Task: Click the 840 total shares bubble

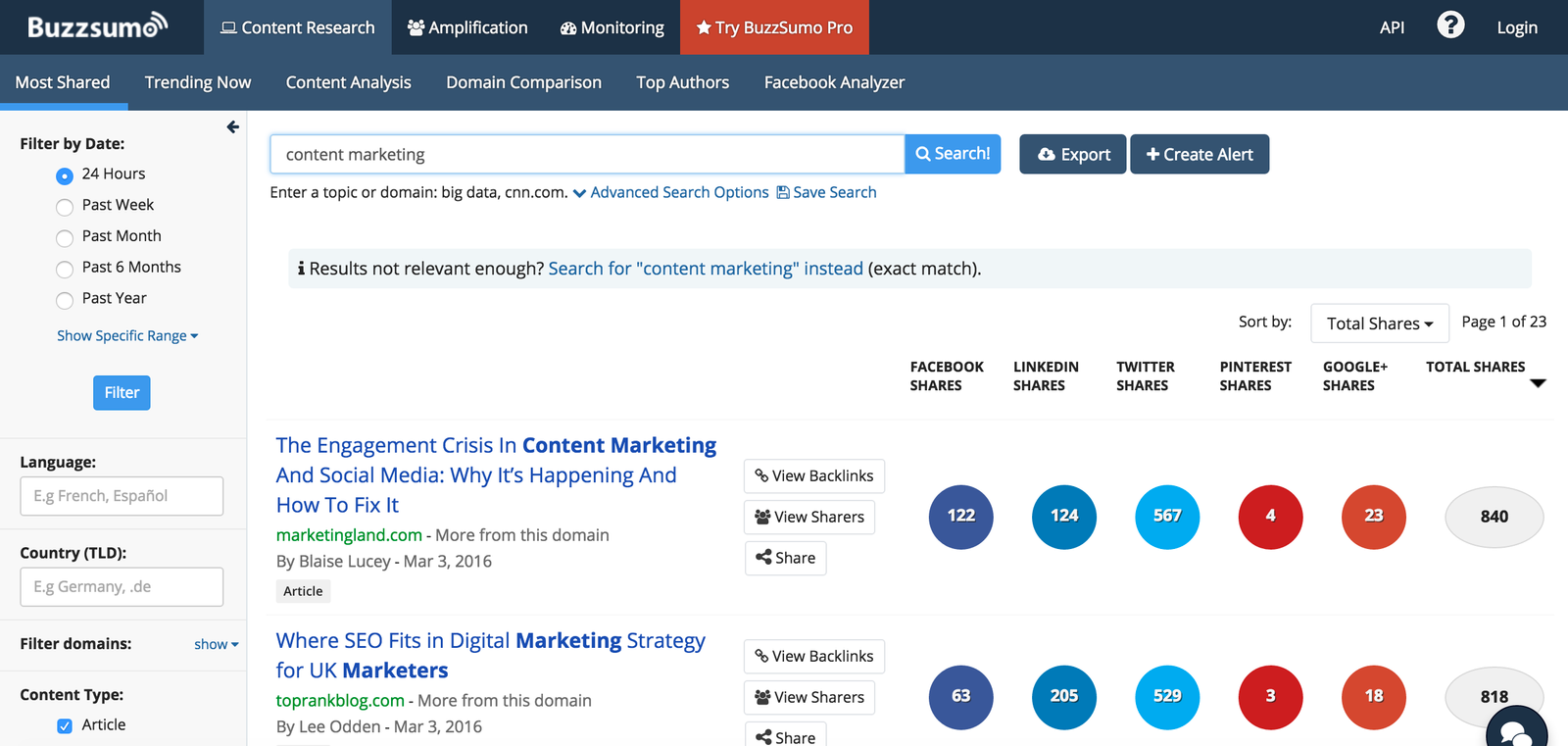Action: point(1494,517)
